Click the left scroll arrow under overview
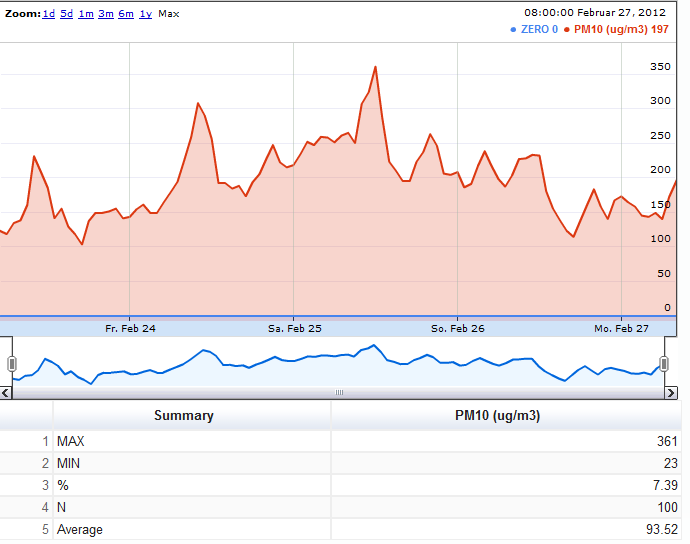This screenshot has height=544, width=690. (x=6, y=393)
